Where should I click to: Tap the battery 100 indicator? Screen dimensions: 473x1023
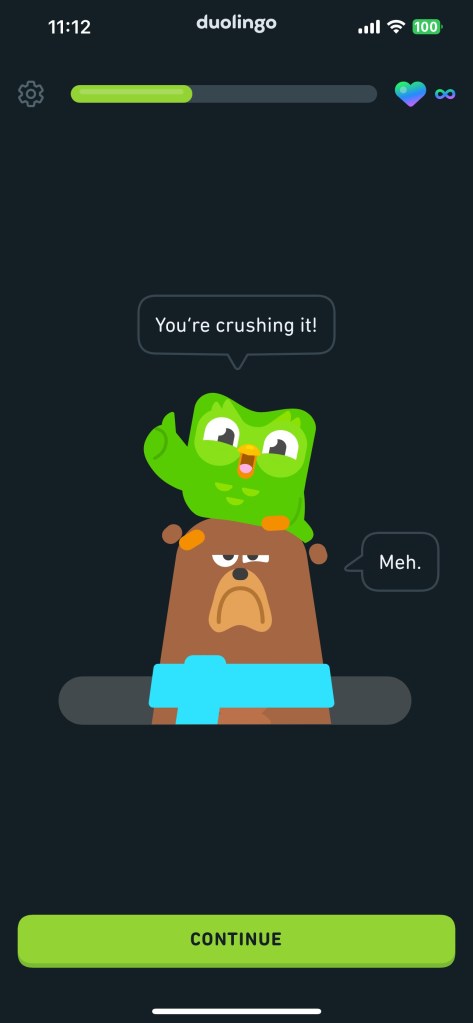point(427,27)
